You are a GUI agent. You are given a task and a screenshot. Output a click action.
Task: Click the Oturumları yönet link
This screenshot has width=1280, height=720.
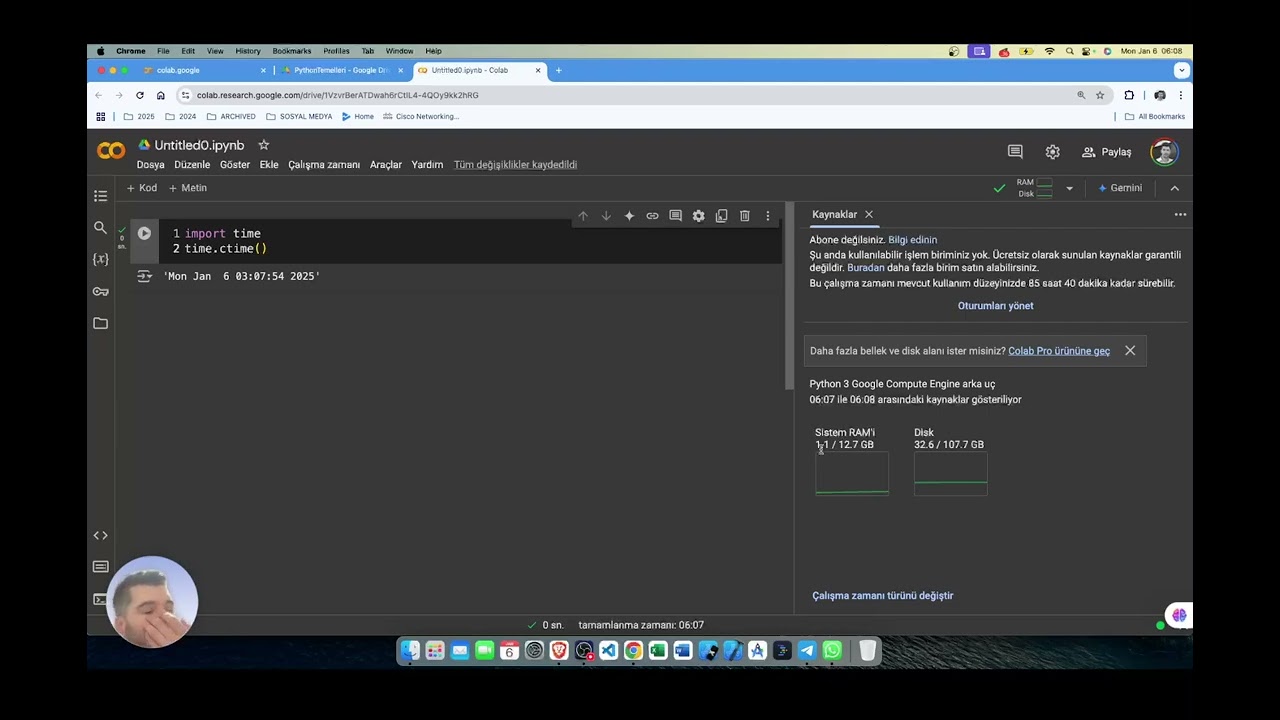coord(996,306)
